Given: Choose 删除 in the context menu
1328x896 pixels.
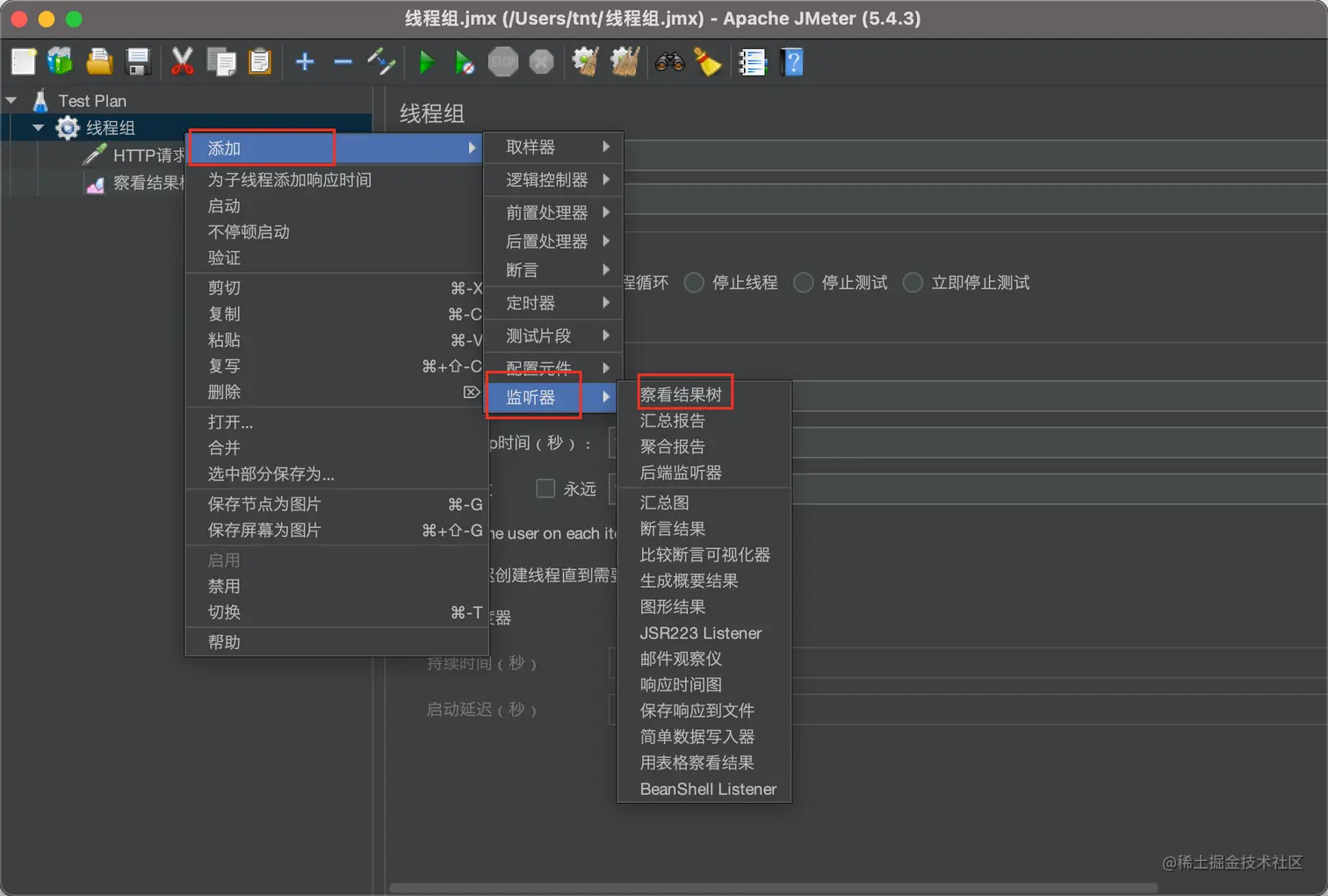Looking at the screenshot, I should coord(336,392).
